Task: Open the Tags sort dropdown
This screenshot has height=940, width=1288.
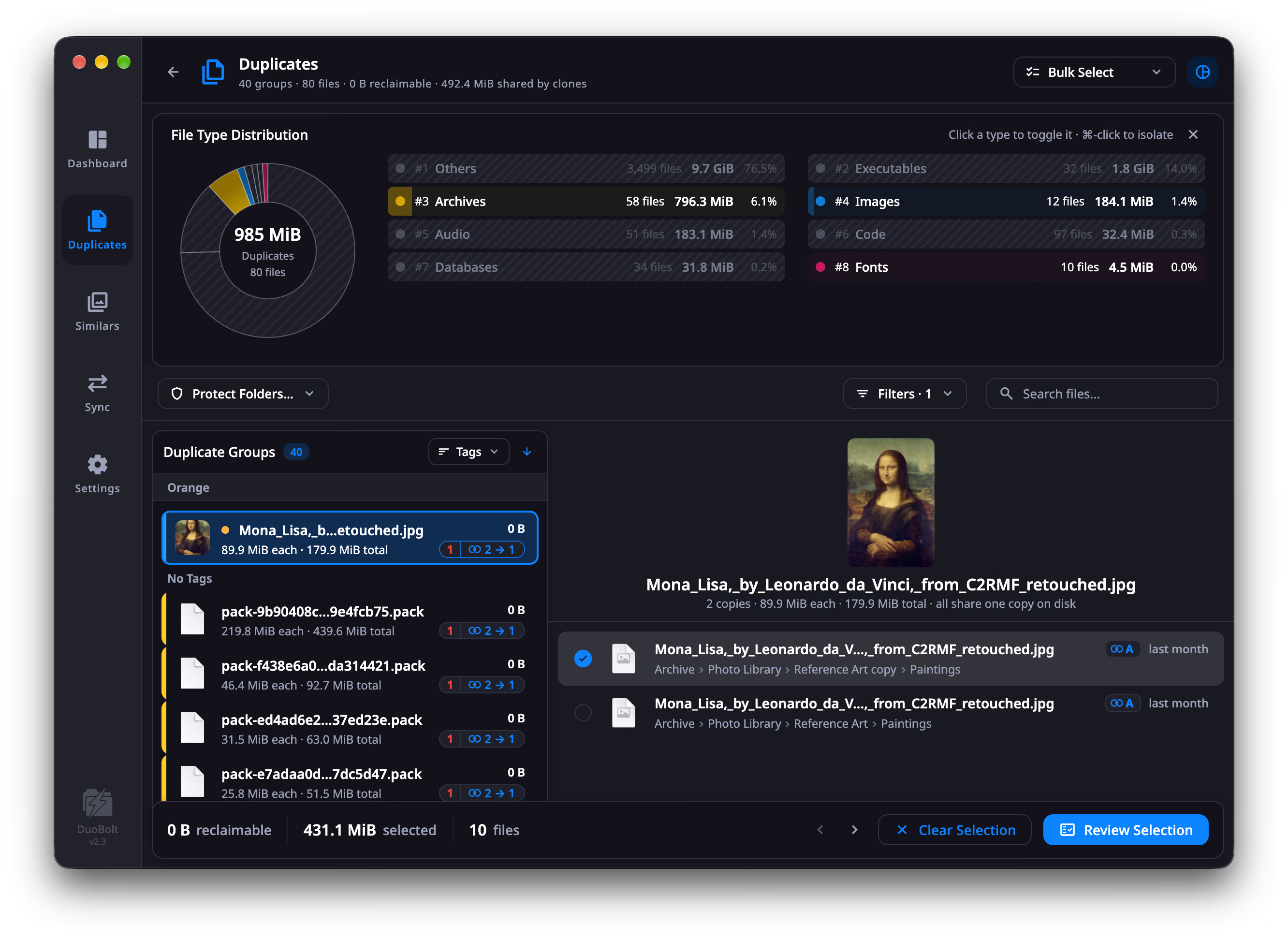Action: [468, 452]
